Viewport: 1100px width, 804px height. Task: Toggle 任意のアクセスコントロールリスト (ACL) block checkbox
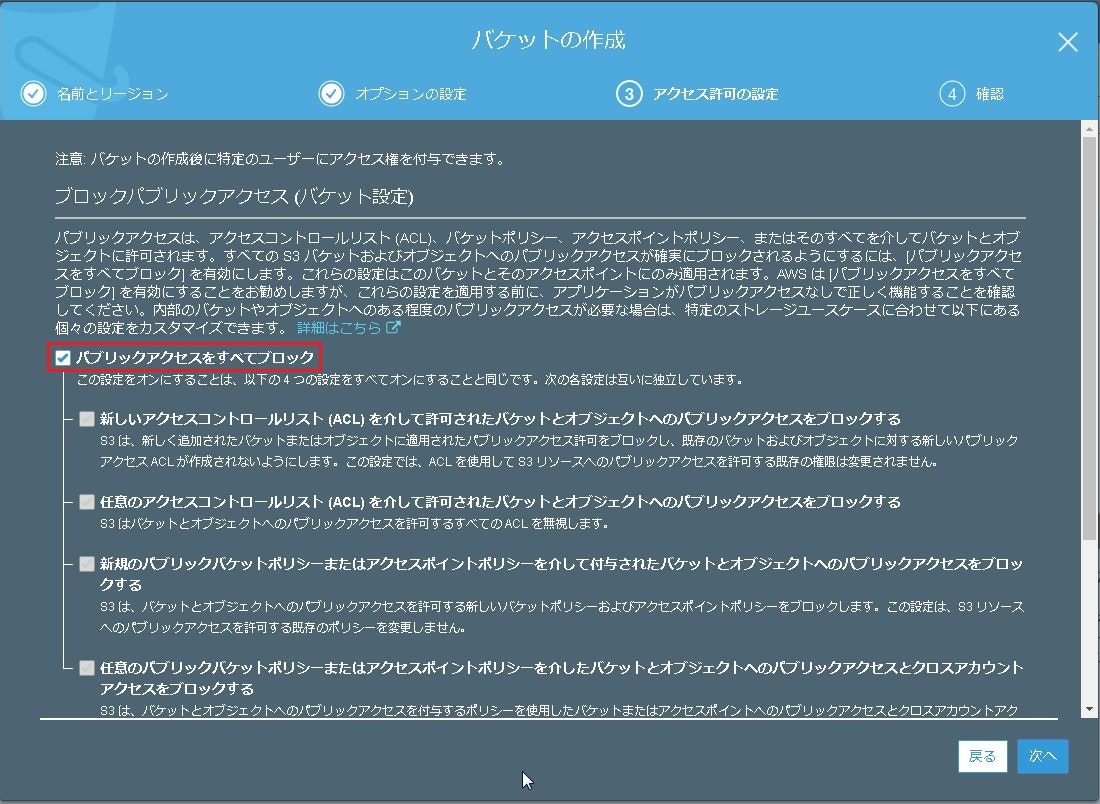pyautogui.click(x=86, y=502)
